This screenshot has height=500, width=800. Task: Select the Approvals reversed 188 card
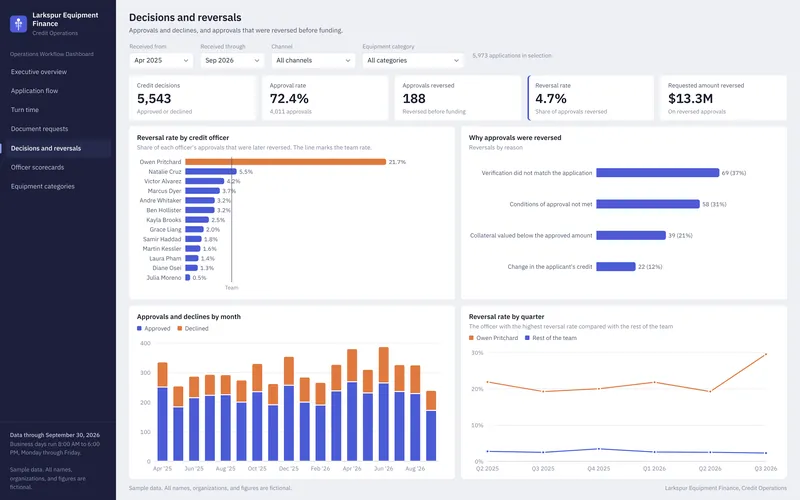[x=458, y=98]
